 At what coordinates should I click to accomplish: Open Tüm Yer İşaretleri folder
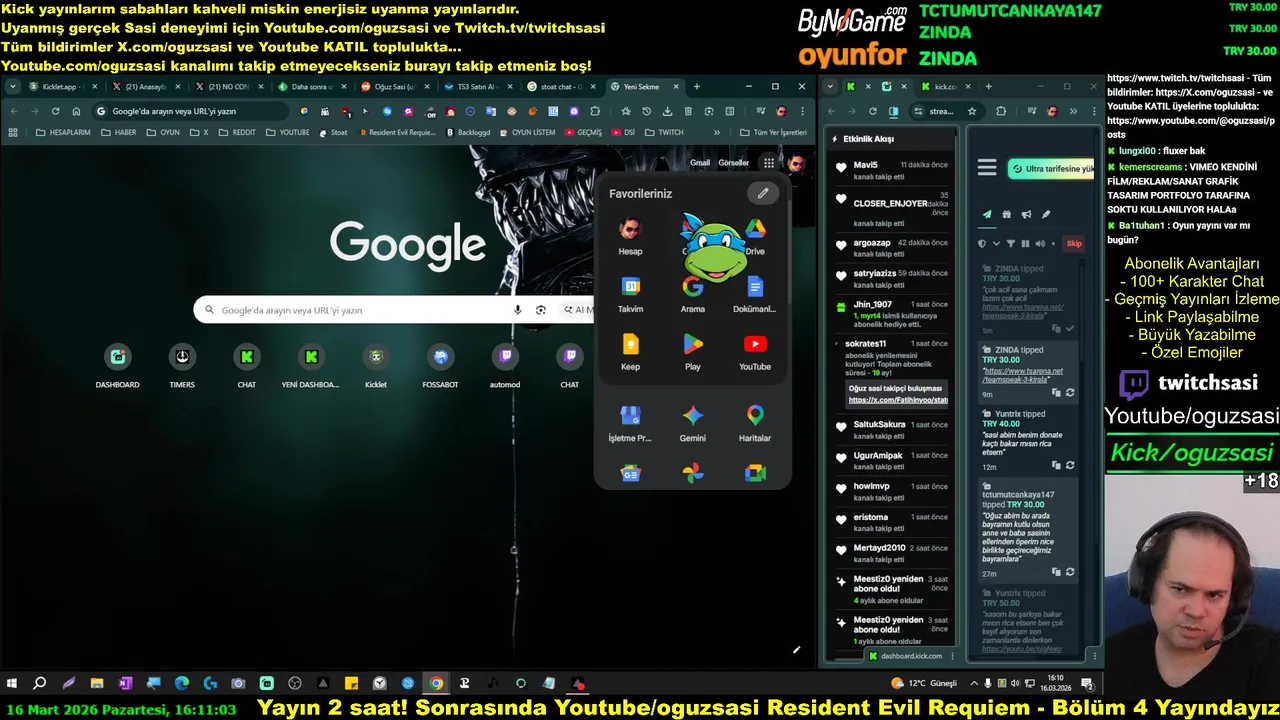point(773,132)
